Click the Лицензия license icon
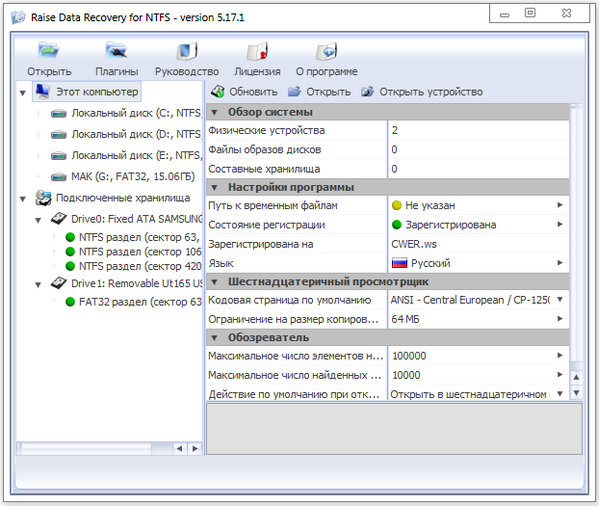This screenshot has width=599, height=506. 257,51
